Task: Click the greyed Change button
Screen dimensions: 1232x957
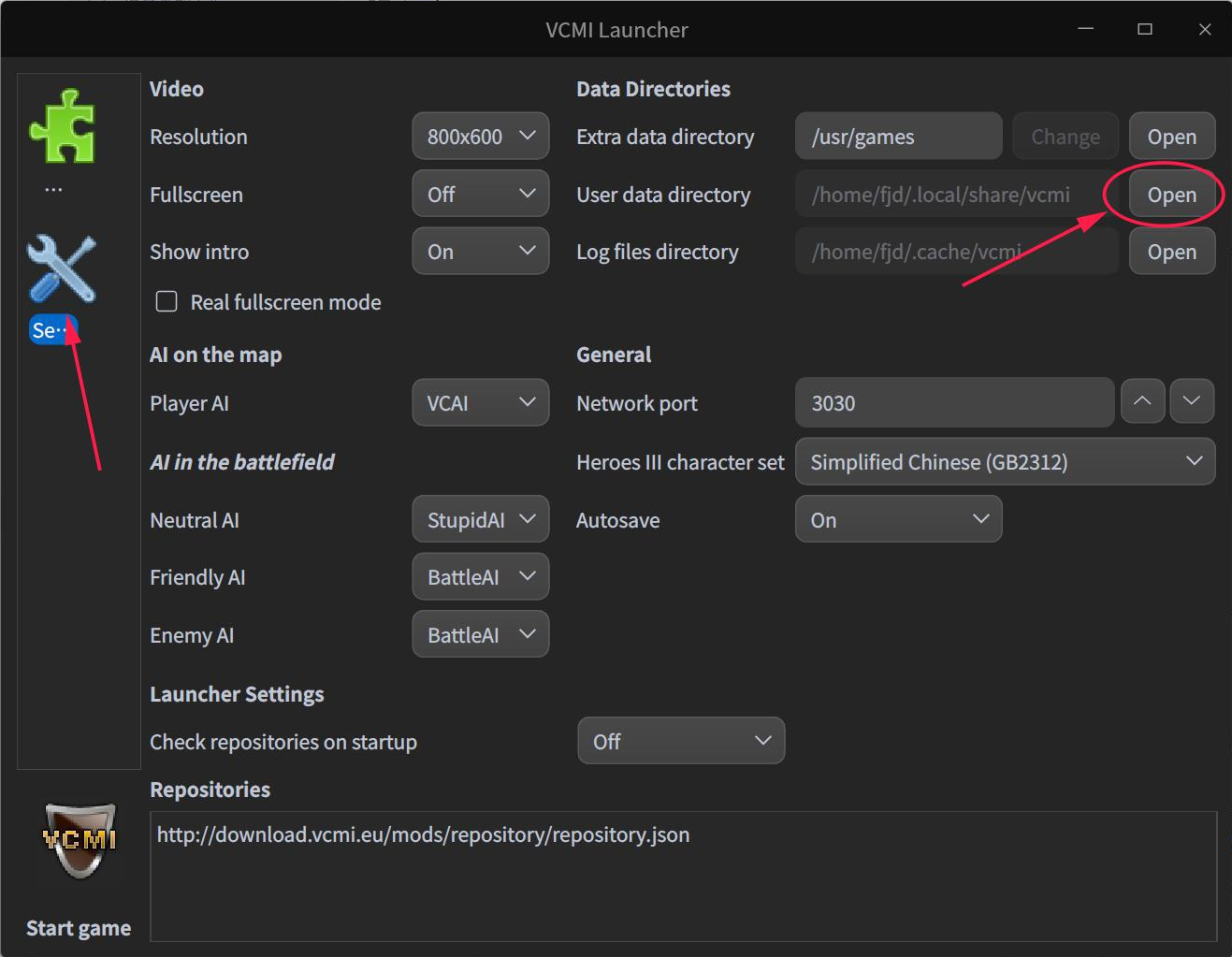Action: click(x=1065, y=137)
